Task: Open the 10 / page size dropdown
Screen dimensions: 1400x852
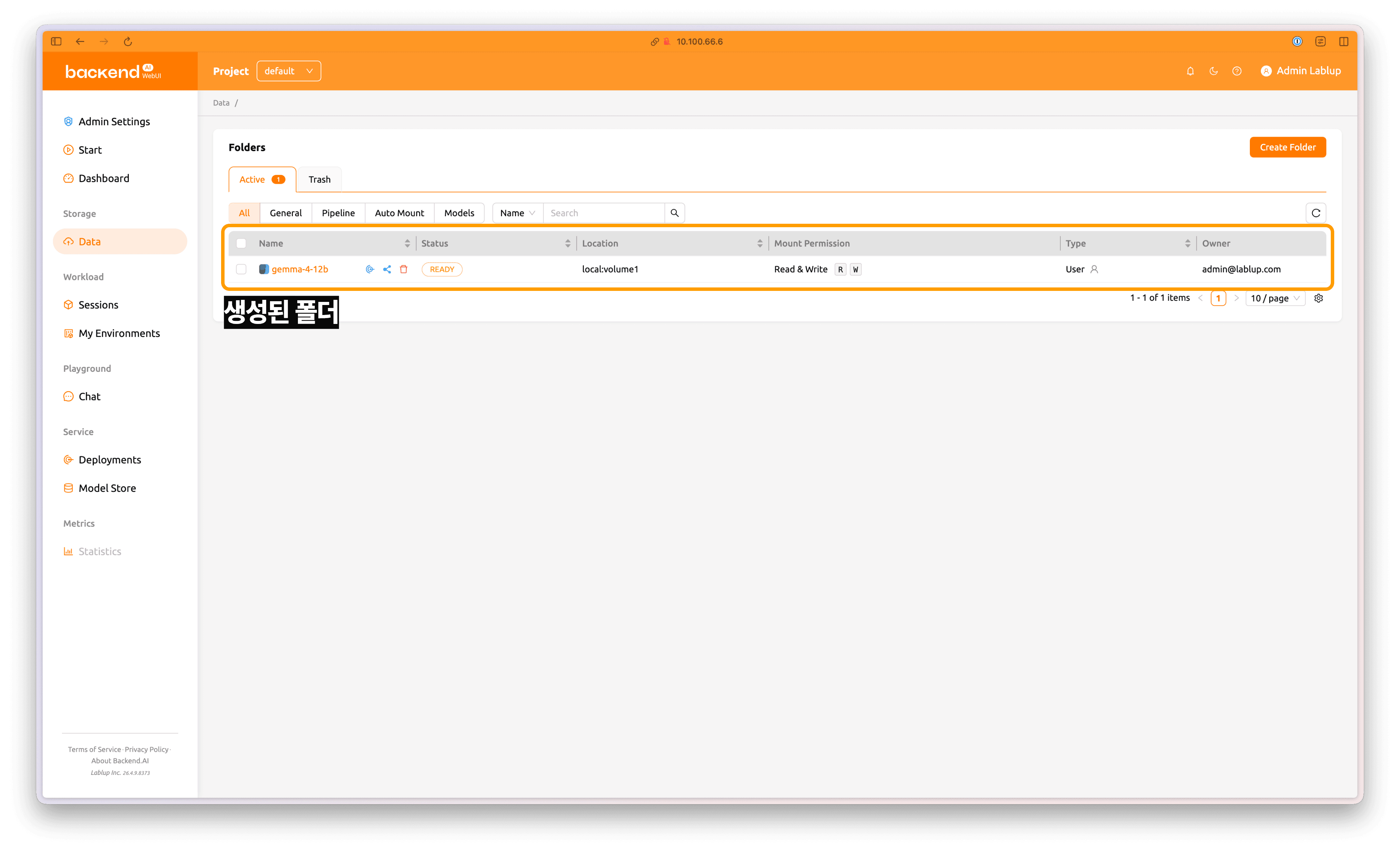Action: (x=1275, y=298)
